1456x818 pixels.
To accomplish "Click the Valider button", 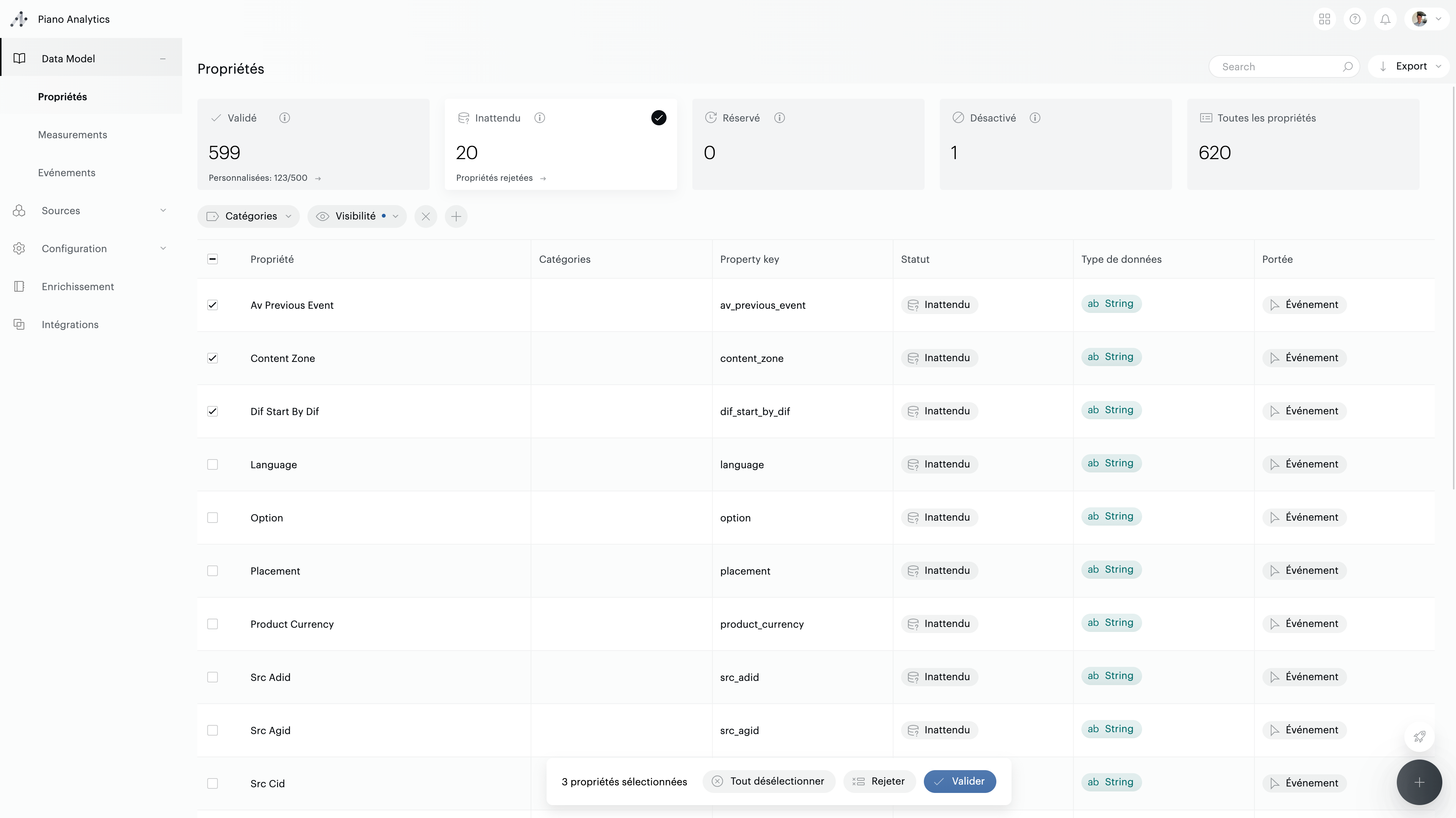I will 959,781.
